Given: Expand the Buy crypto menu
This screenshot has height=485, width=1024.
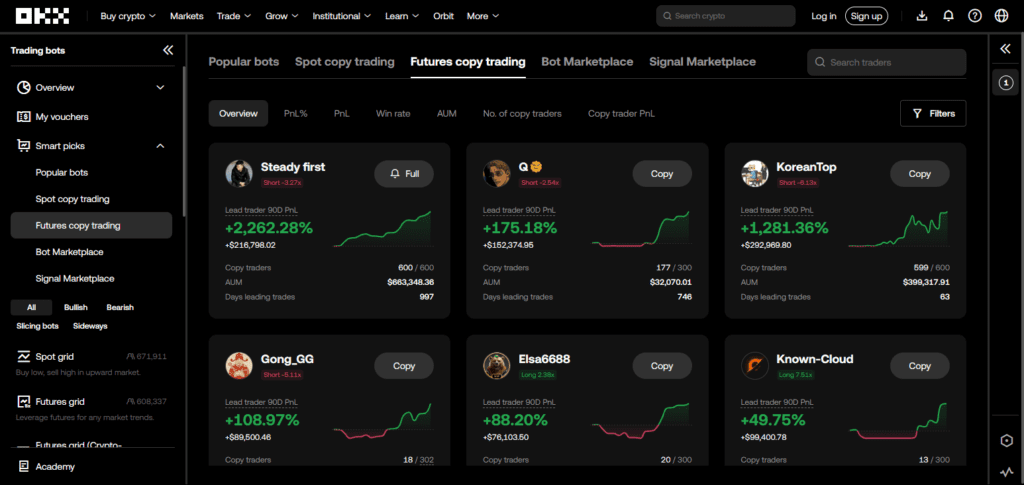Looking at the screenshot, I should pyautogui.click(x=128, y=16).
